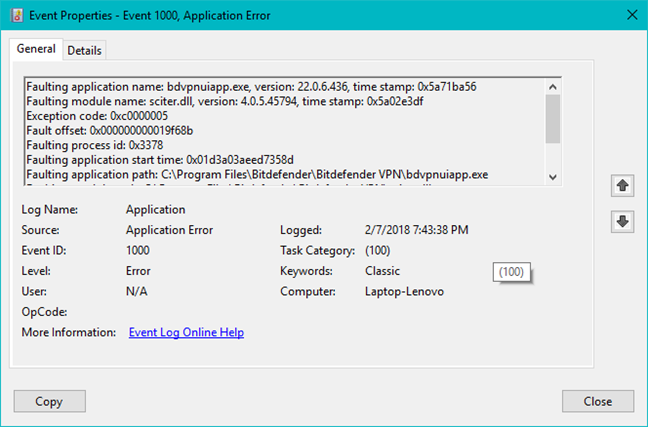Click the User value 'N/A'
Screen dimensions: 648x427
click(x=136, y=291)
